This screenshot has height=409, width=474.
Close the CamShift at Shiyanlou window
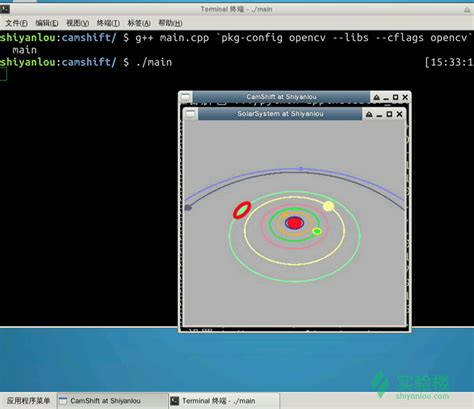coord(405,97)
